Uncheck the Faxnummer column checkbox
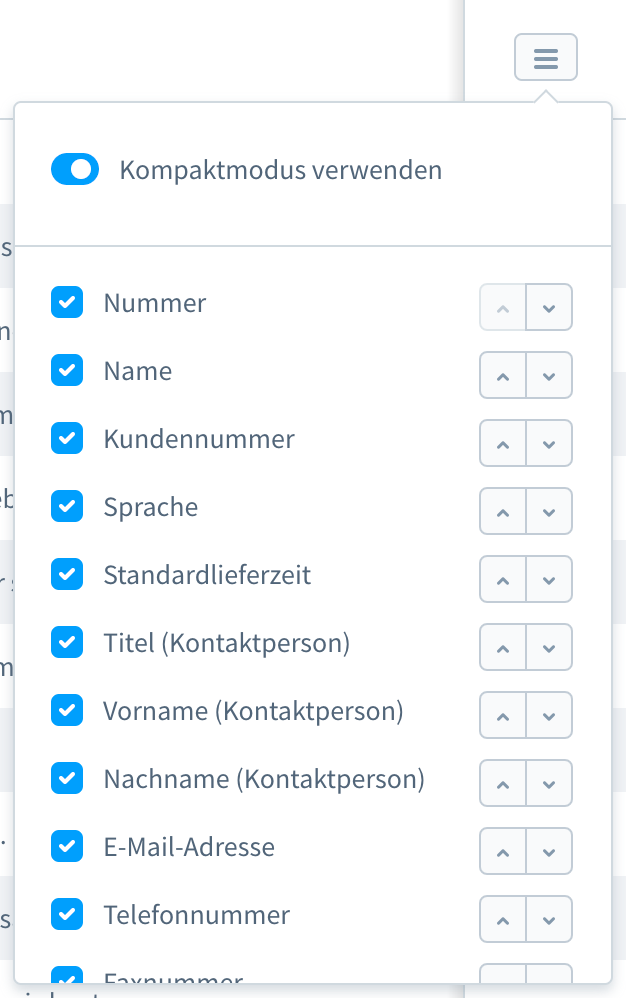 click(66, 978)
